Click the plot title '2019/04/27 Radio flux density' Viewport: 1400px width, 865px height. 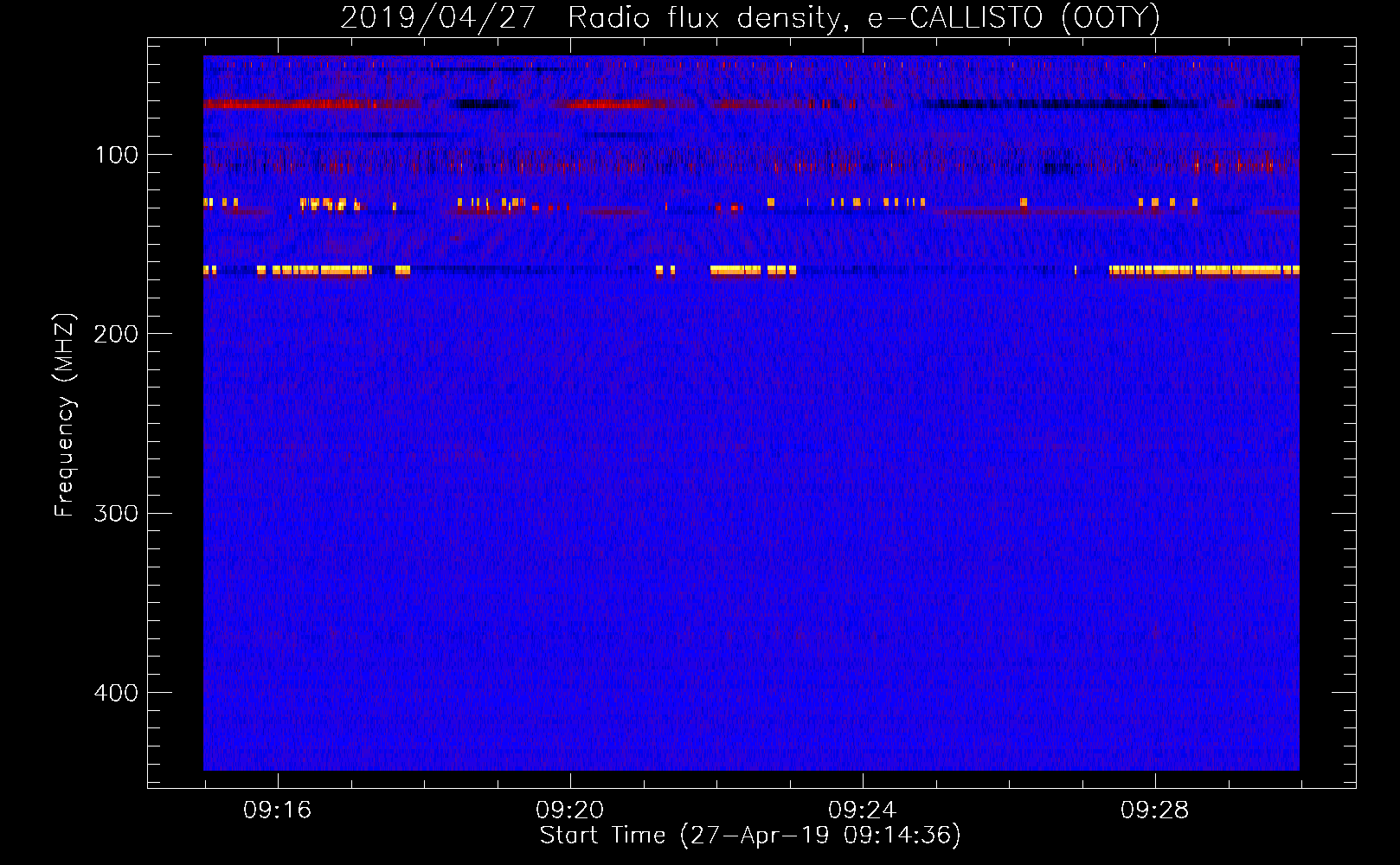[x=750, y=17]
